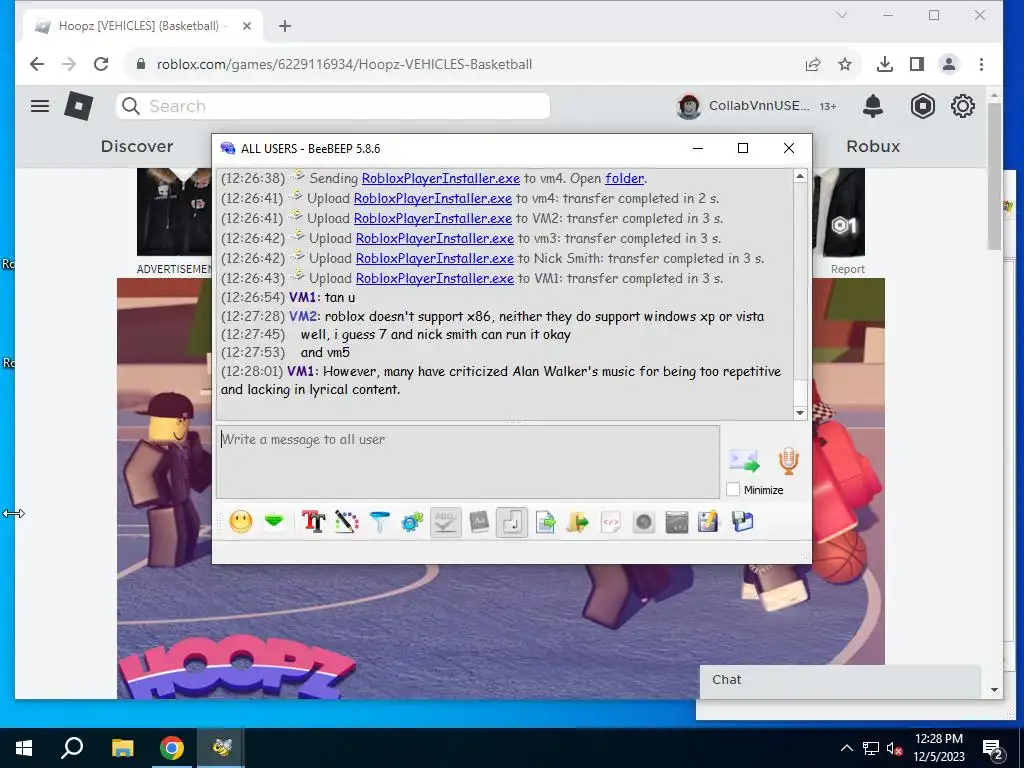Open the CollabVnnUSE profile avatar
This screenshot has width=1024, height=768.
tap(688, 106)
